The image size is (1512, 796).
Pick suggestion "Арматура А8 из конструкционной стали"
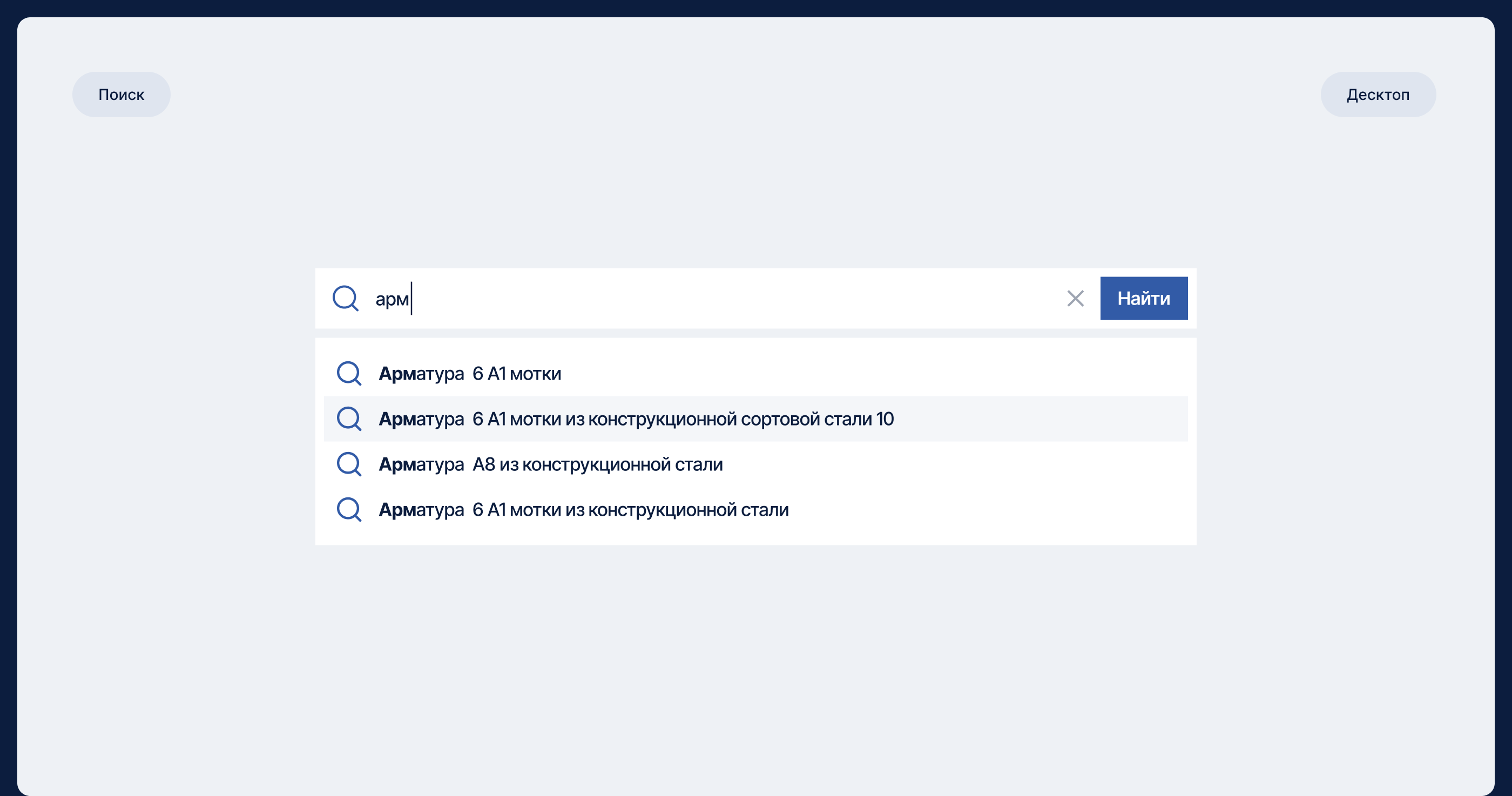tap(755, 464)
